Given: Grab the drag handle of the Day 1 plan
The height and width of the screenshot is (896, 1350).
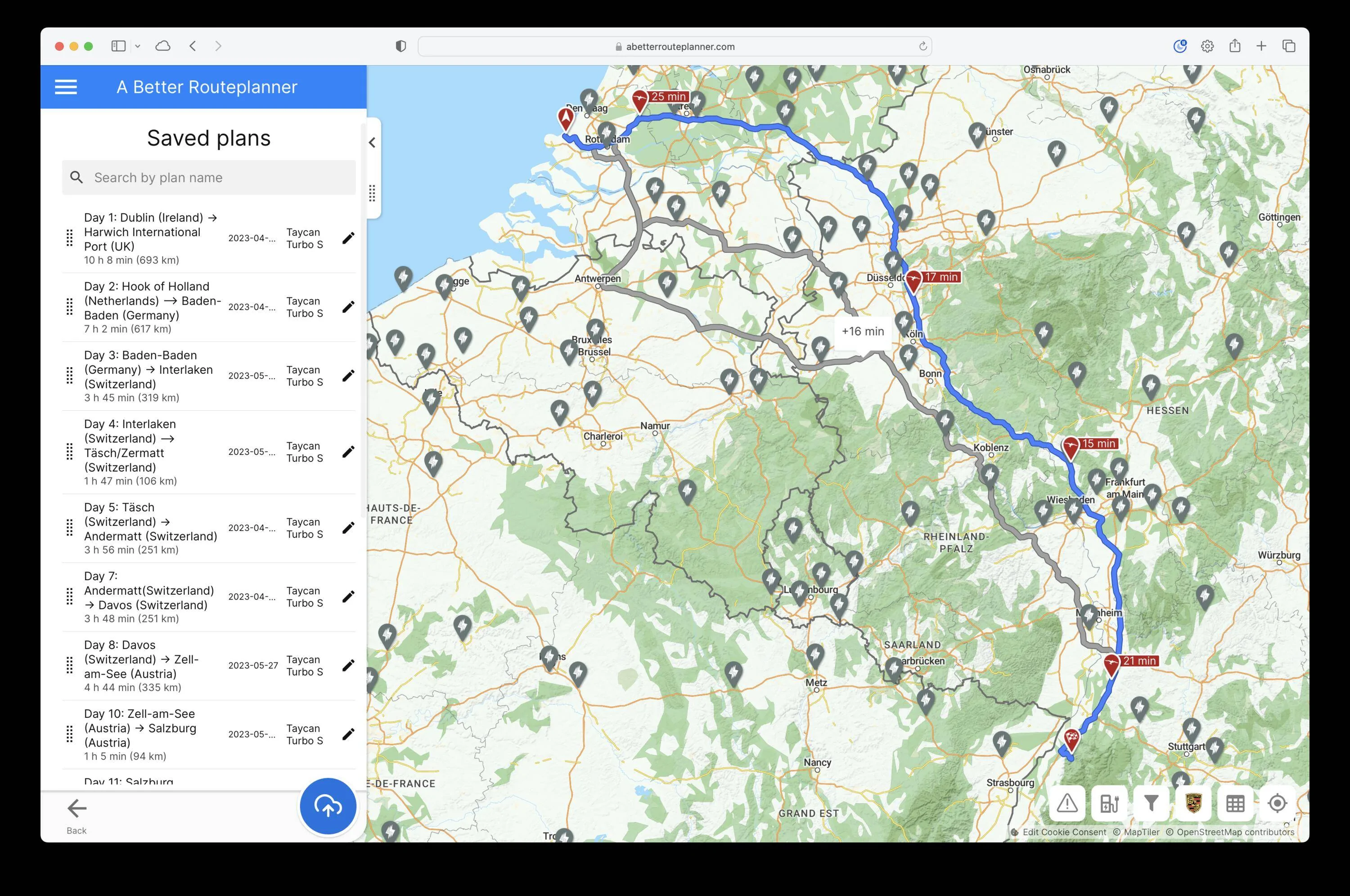Looking at the screenshot, I should point(70,237).
